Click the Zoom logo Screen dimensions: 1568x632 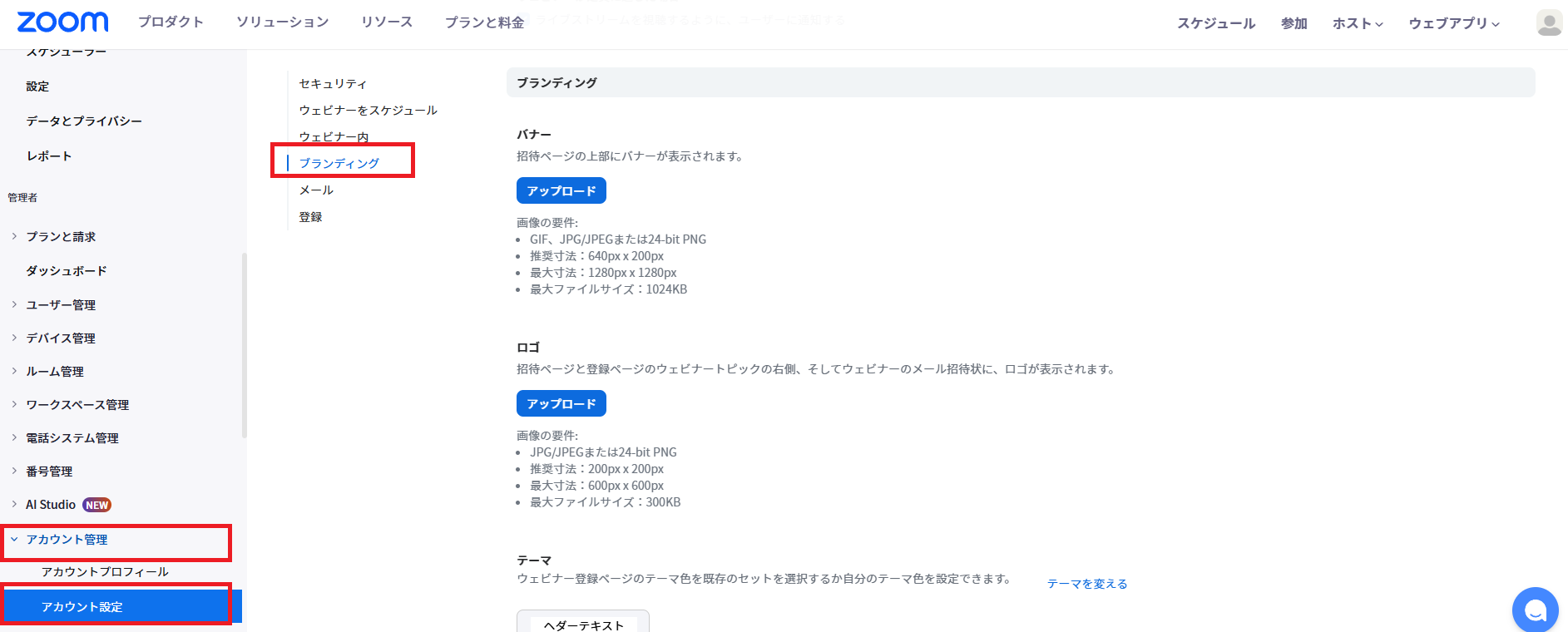(62, 22)
